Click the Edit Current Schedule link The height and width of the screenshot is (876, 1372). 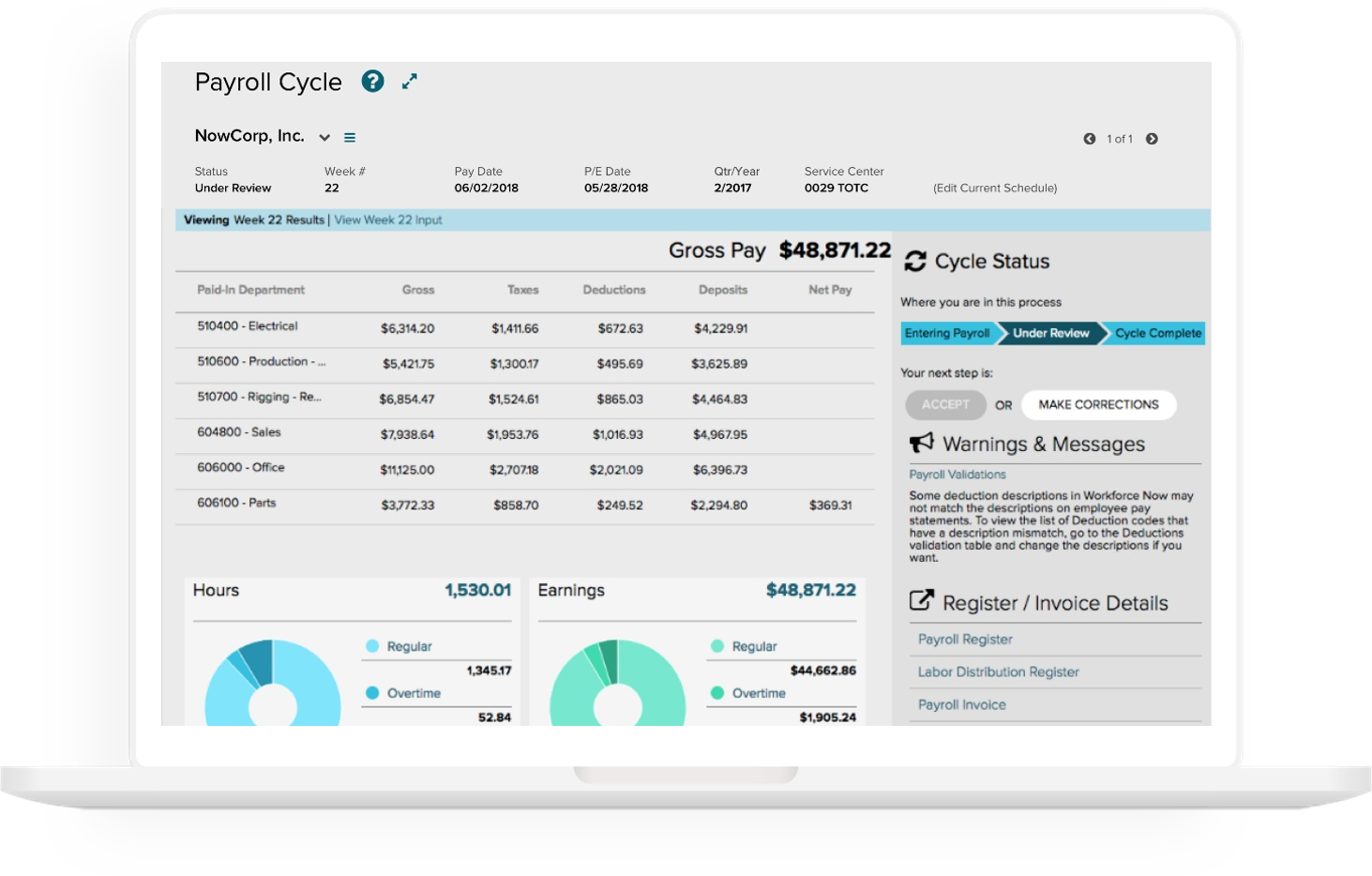coord(995,189)
